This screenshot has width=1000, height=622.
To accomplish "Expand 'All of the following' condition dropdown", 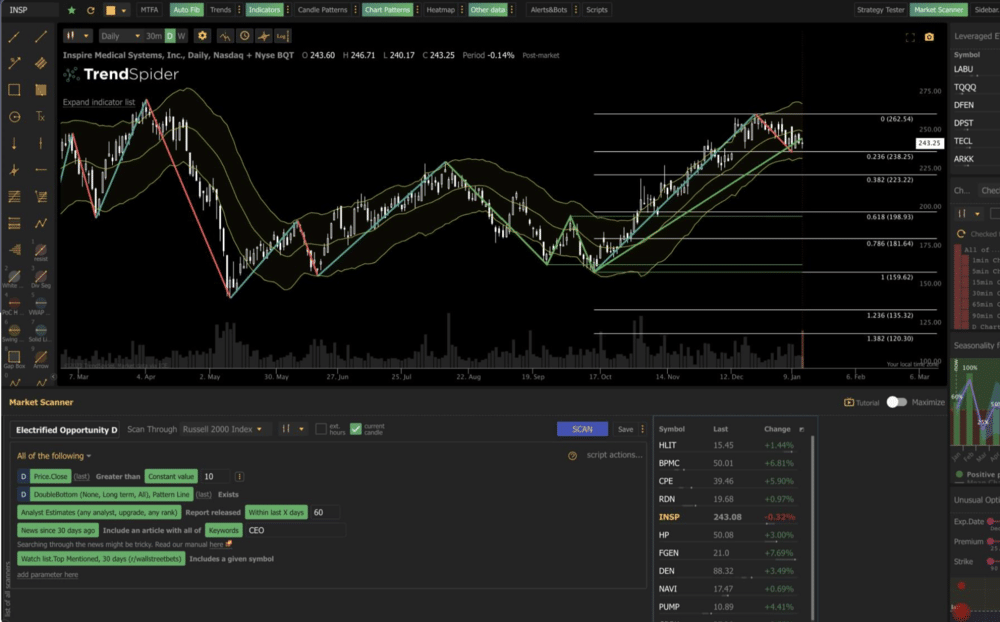I will [x=54, y=456].
